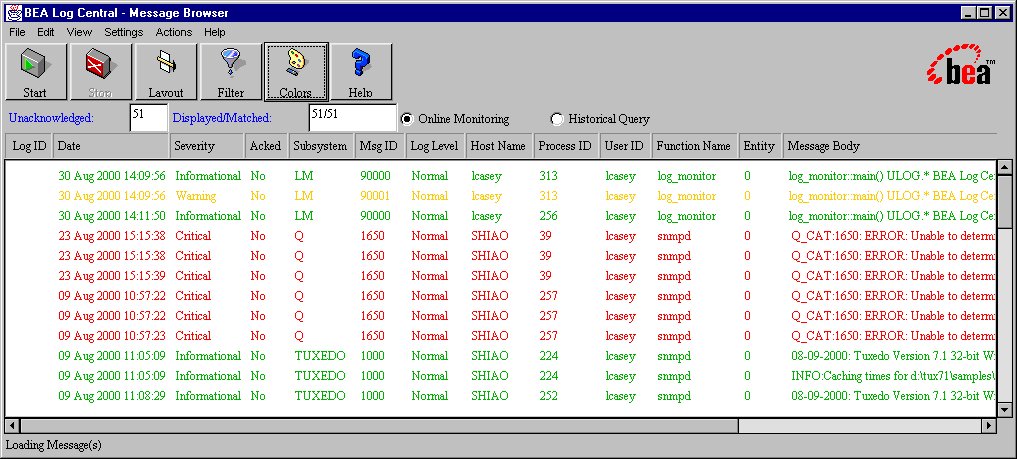The image size is (1017, 459).
Task: Sort by the Date column header
Action: pos(111,146)
